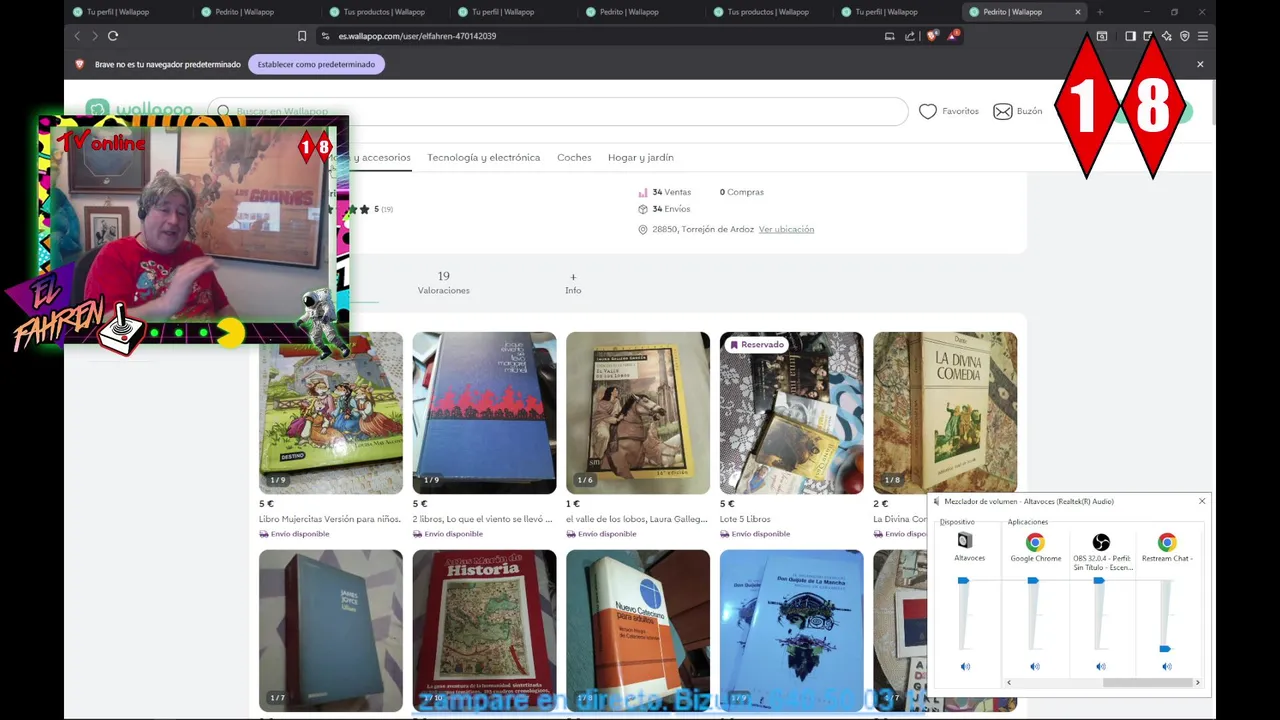Viewport: 1280px width, 720px height.
Task: Mute Restream Chat in volume mixer
Action: tap(1167, 666)
